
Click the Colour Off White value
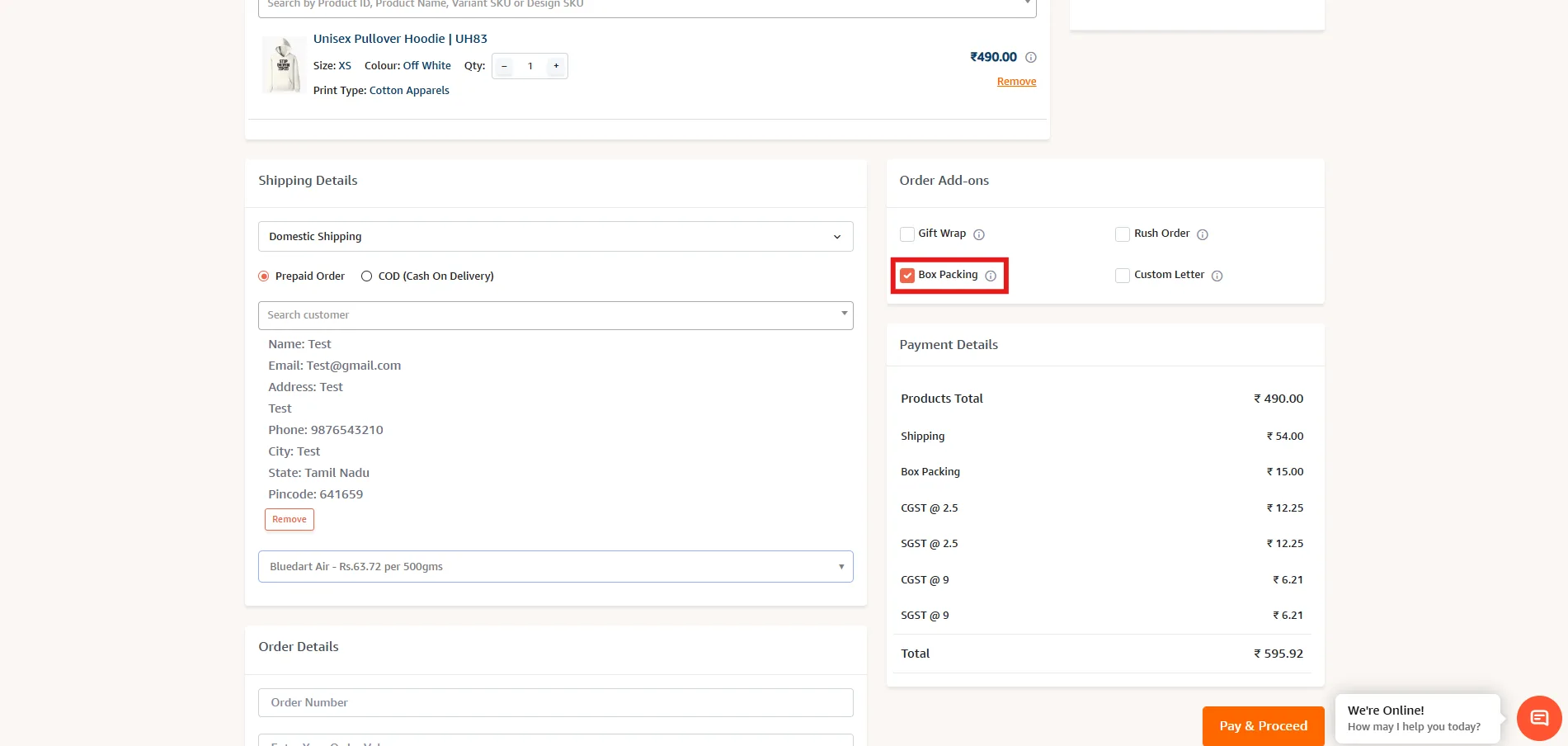pyautogui.click(x=426, y=66)
